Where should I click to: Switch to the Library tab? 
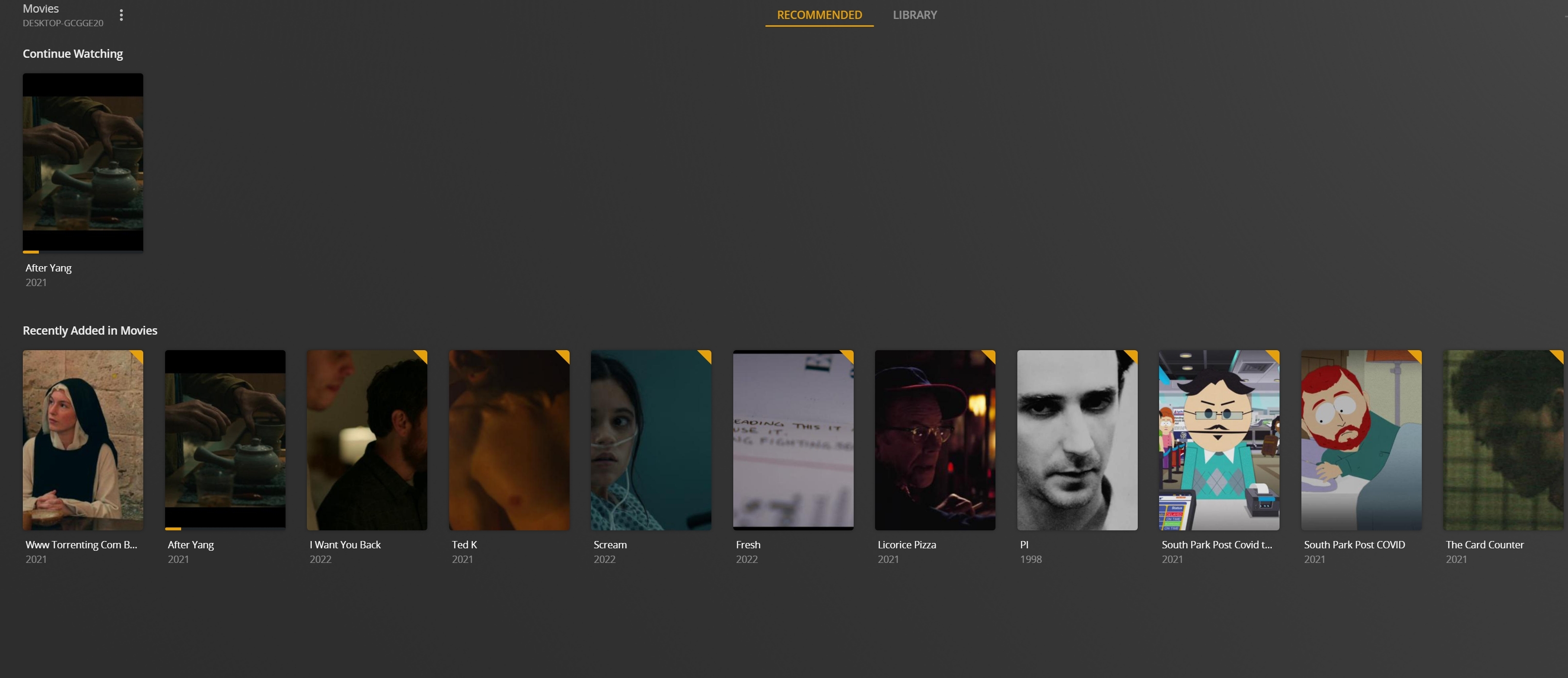pyautogui.click(x=914, y=15)
